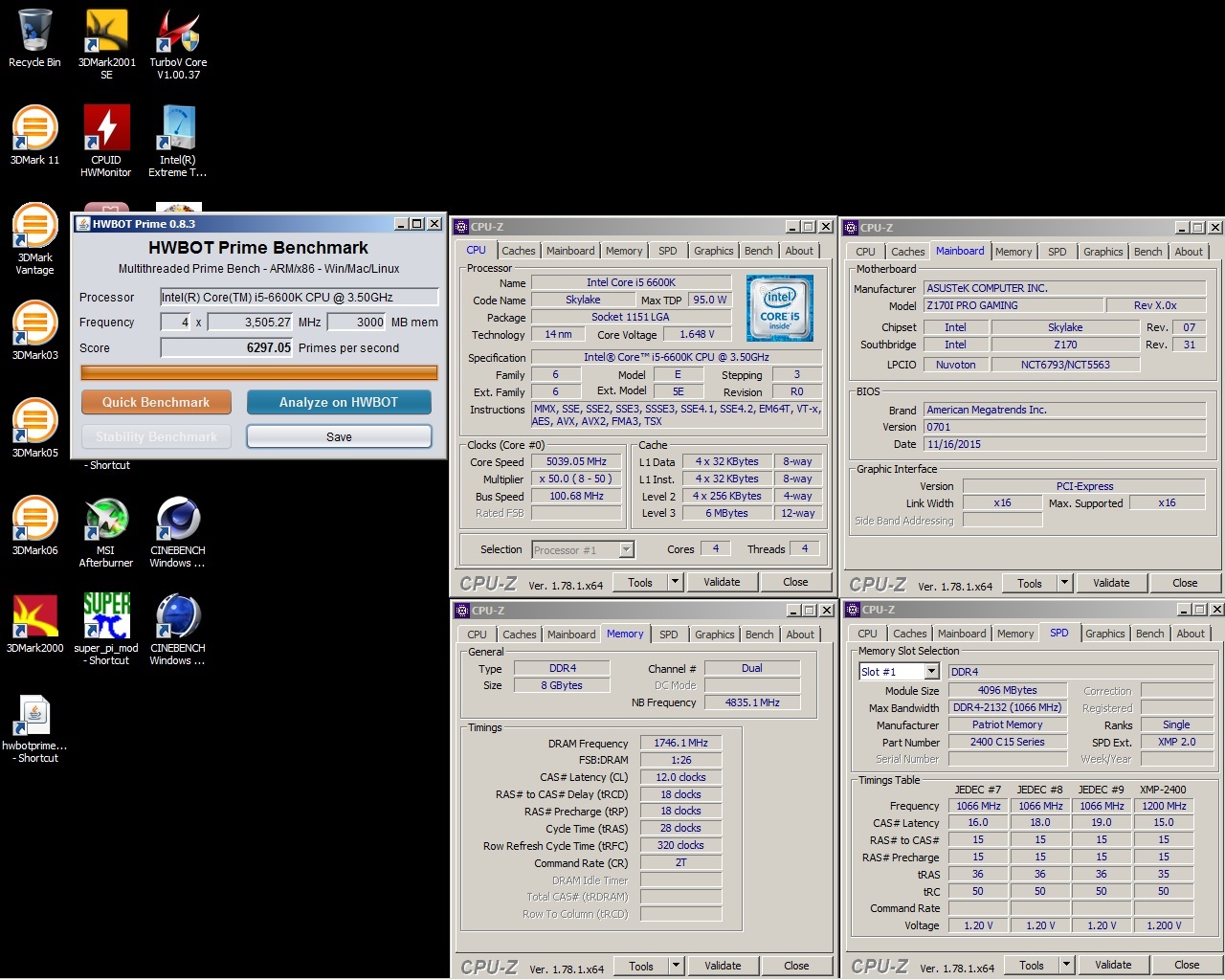This screenshot has width=1225, height=980.
Task: Click Core Voltage value 1.648 V
Action: (697, 334)
